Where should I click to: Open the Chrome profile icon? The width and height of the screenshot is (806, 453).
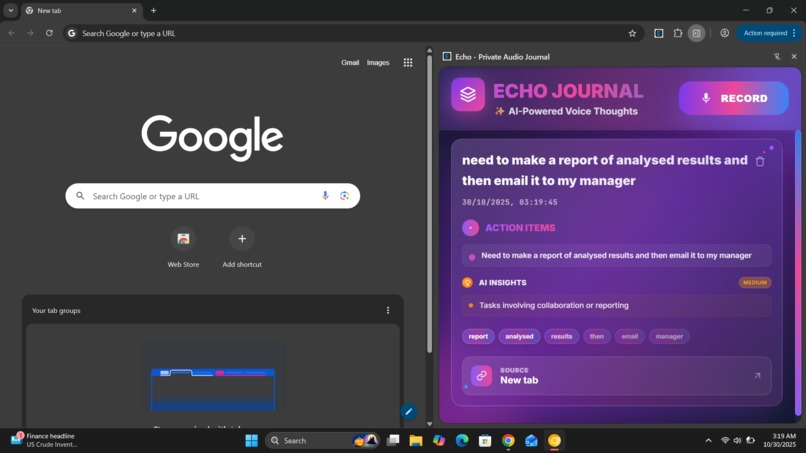pyautogui.click(x=724, y=33)
